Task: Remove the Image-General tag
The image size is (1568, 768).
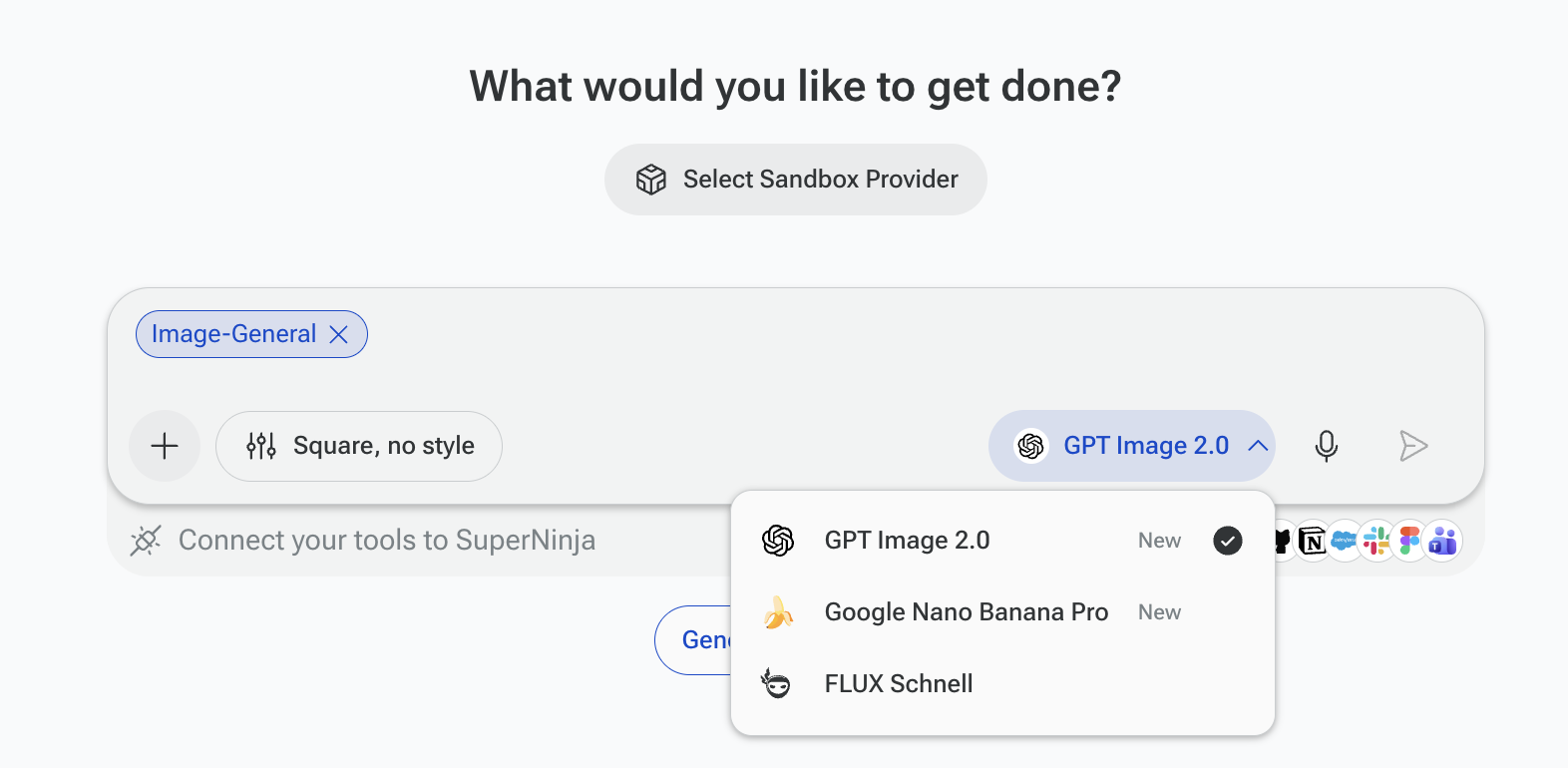Action: tap(339, 334)
